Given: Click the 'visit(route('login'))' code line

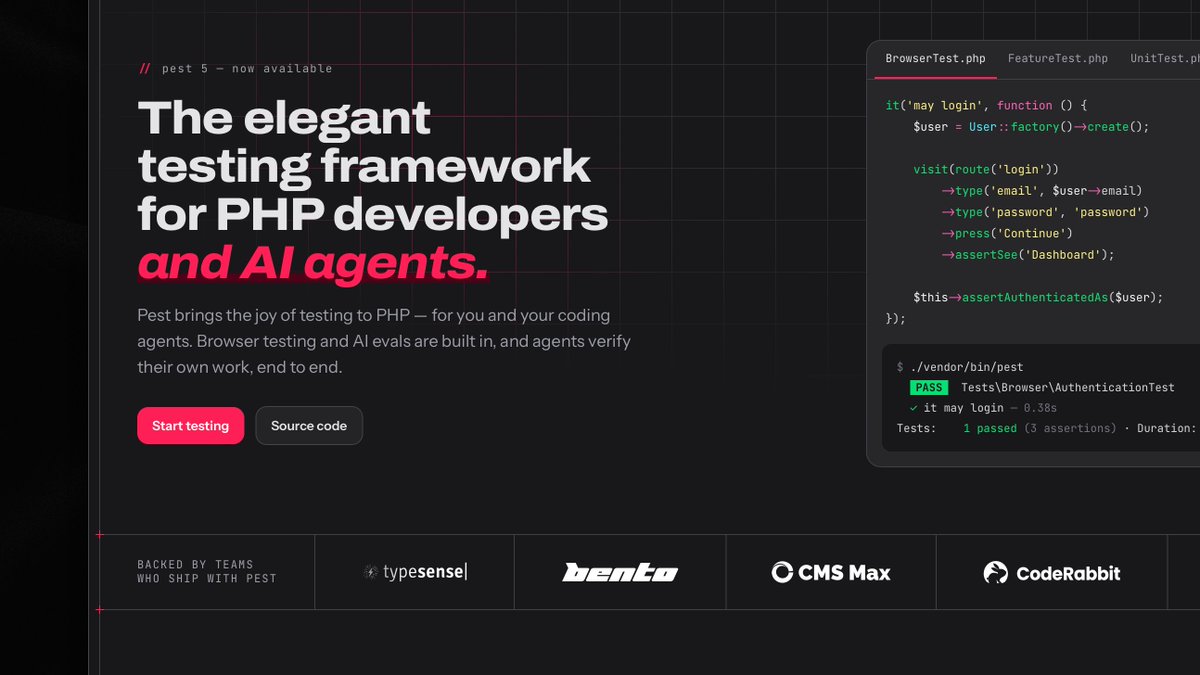Looking at the screenshot, I should (x=985, y=169).
